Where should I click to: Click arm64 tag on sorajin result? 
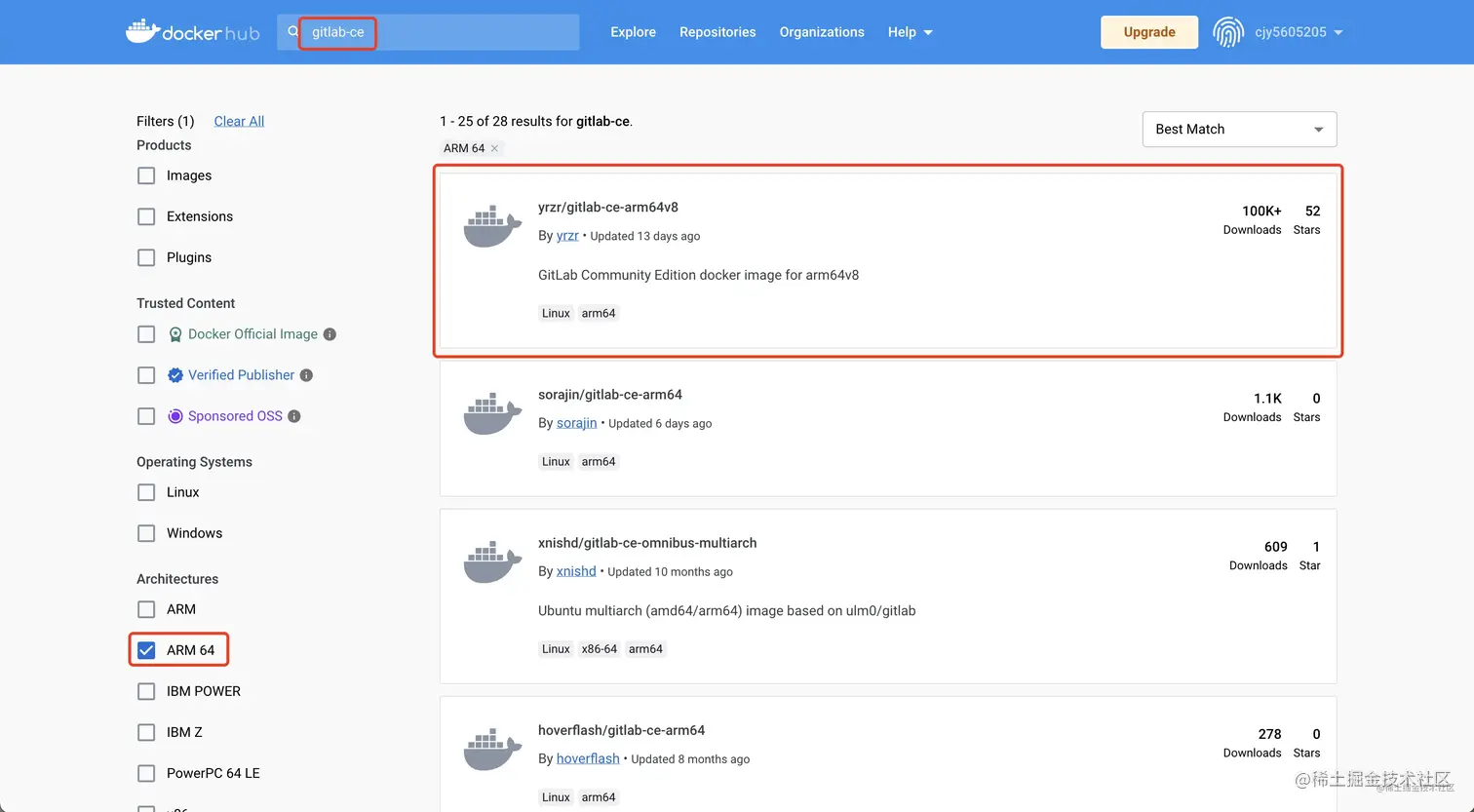pos(599,462)
